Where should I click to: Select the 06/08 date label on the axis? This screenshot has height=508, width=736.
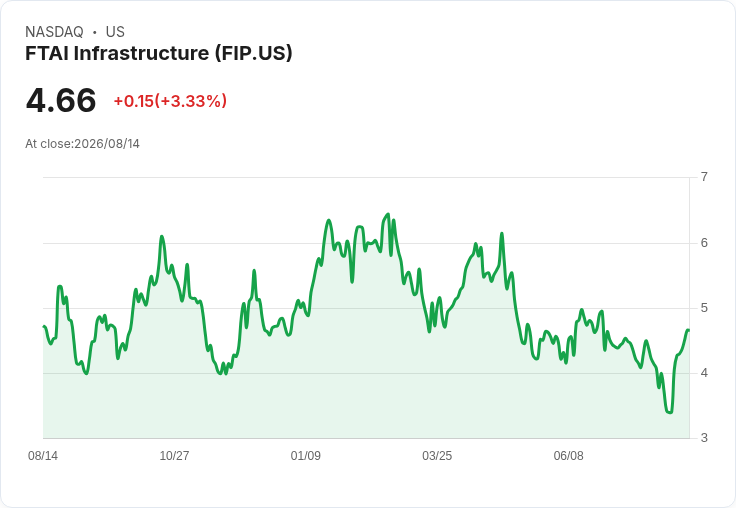point(568,456)
